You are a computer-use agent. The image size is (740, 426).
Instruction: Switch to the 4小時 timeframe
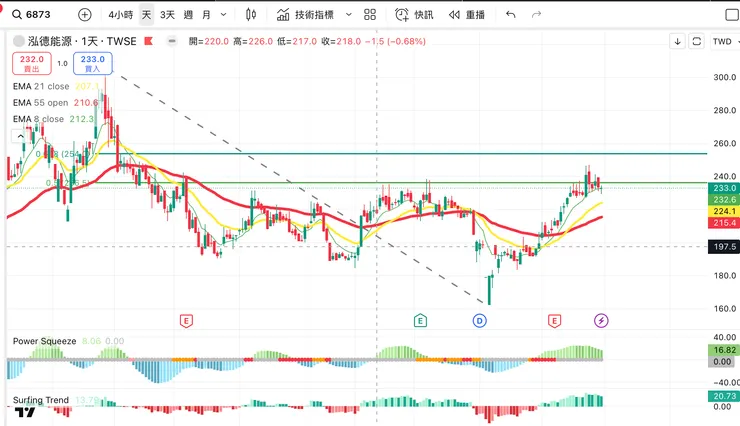click(x=120, y=15)
